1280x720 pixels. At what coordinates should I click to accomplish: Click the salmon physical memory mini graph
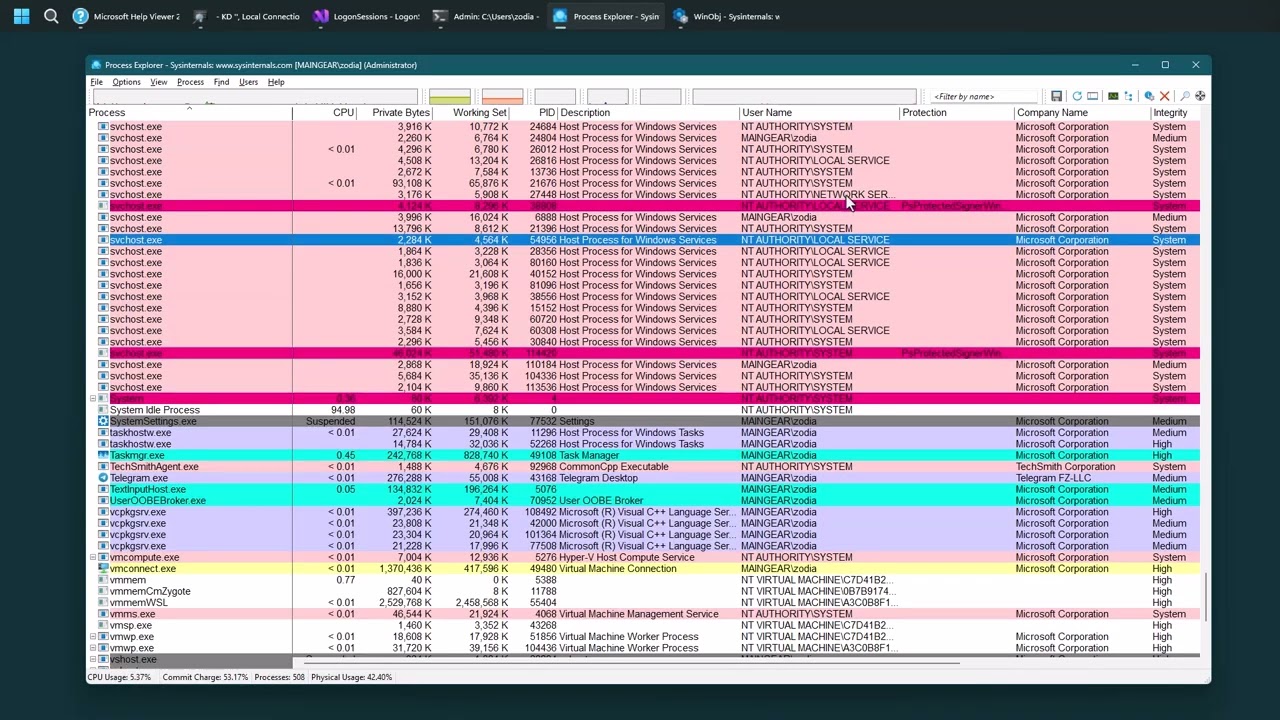coord(502,97)
